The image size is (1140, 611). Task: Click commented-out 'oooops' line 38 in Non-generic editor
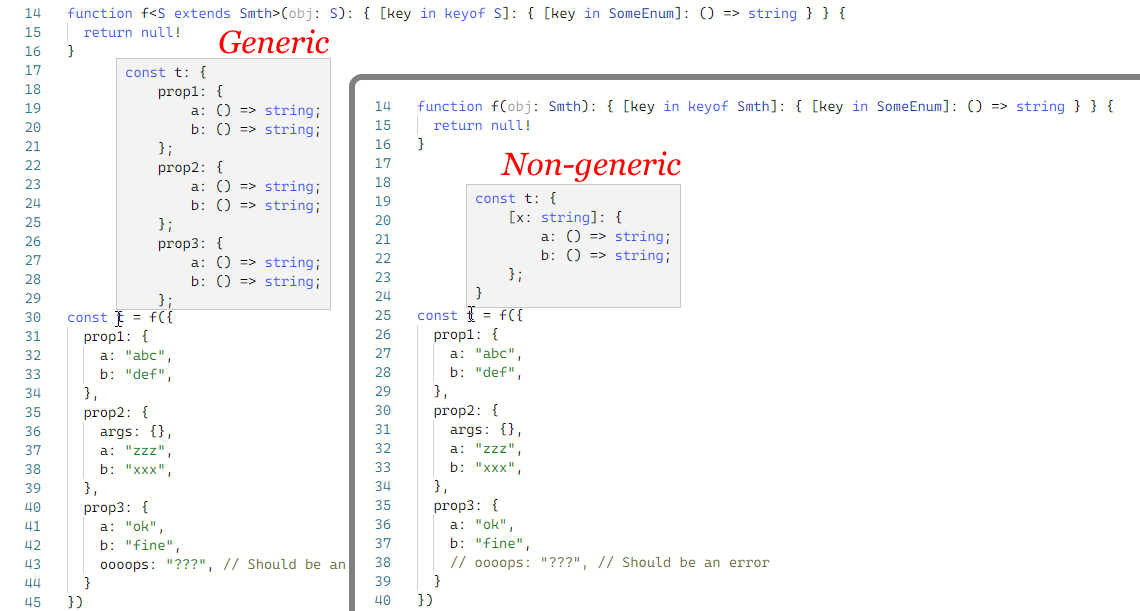(609, 562)
